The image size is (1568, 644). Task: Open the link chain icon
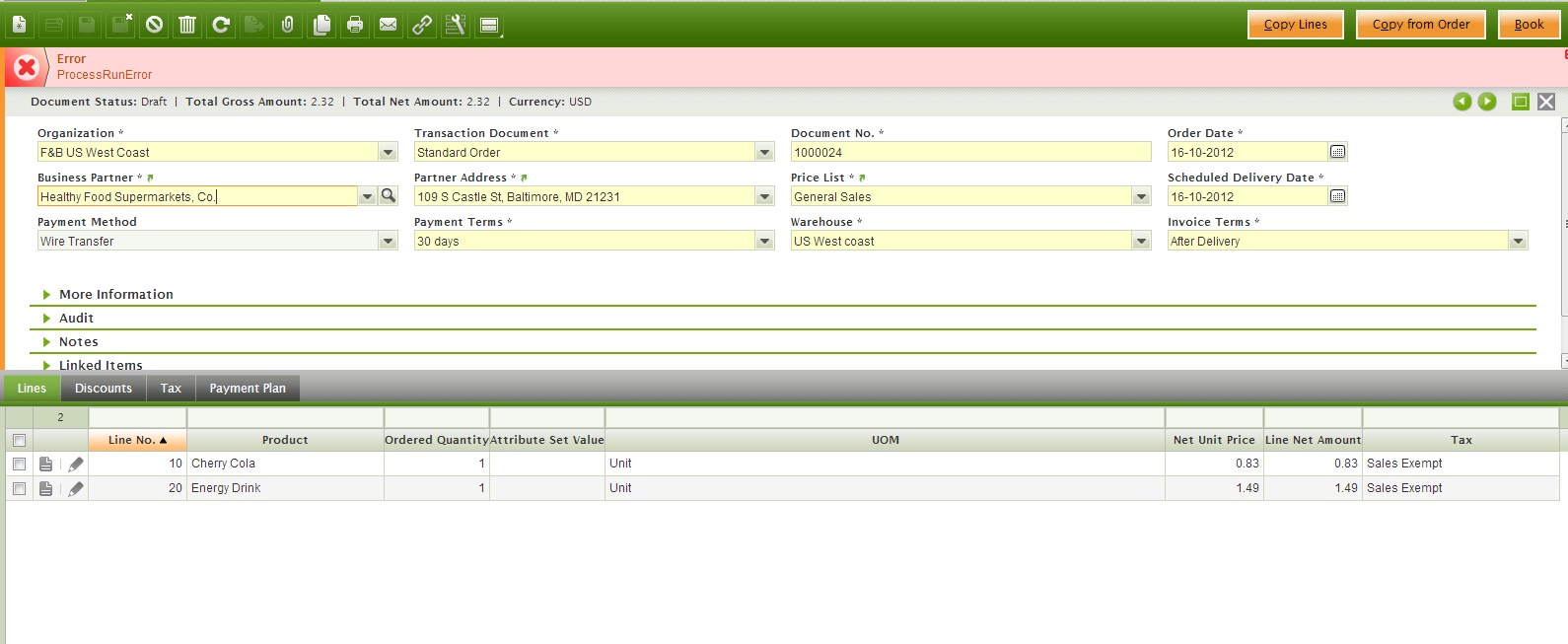[422, 25]
